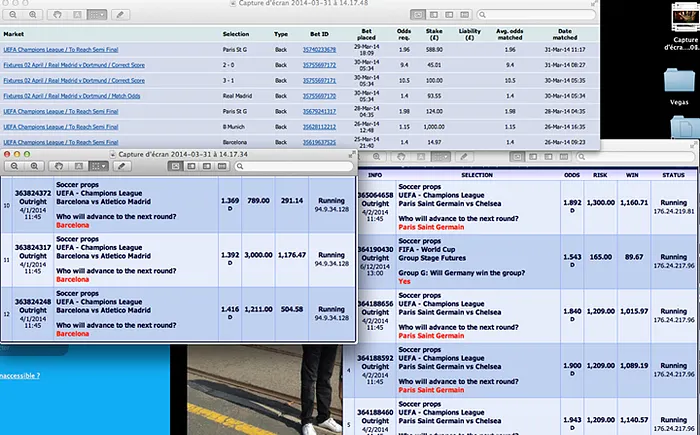Click the Market column header

click(x=13, y=34)
